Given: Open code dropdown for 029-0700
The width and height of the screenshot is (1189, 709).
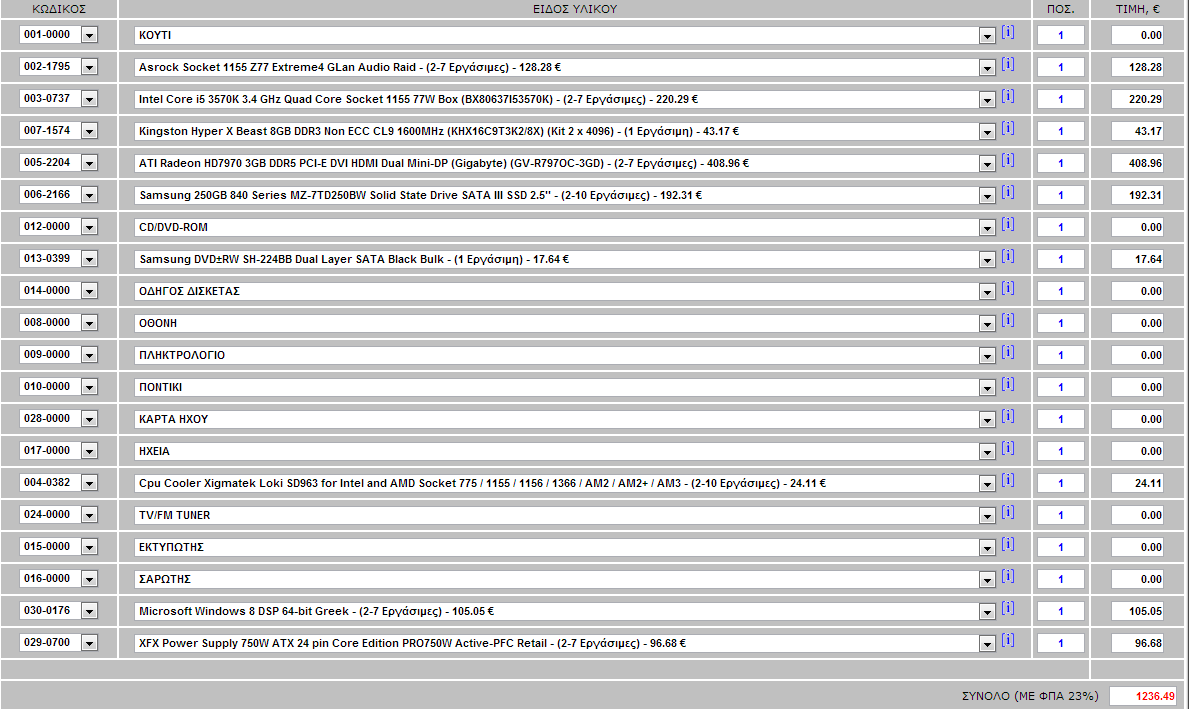Looking at the screenshot, I should point(89,643).
